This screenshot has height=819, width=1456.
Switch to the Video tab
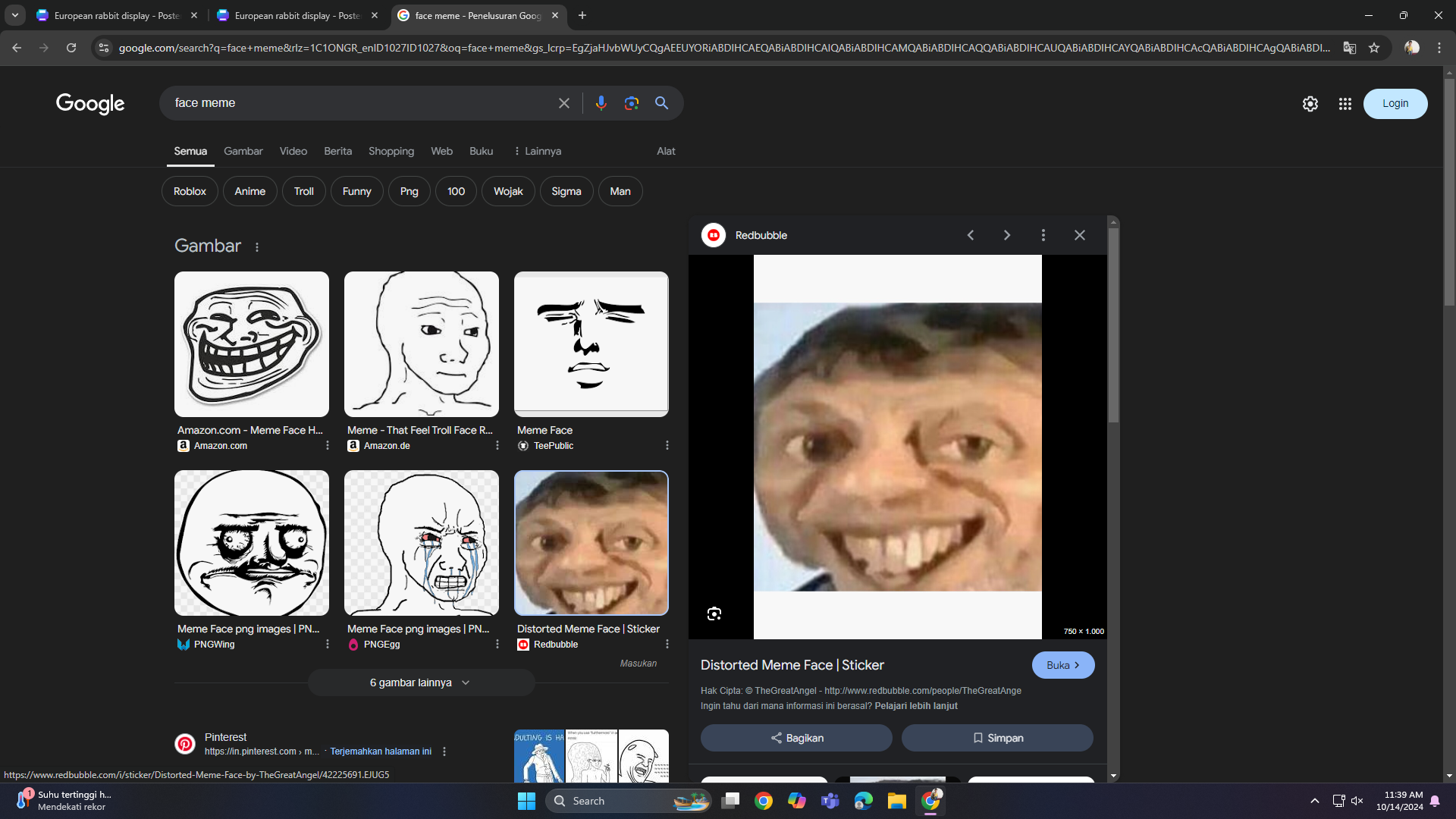tap(293, 151)
